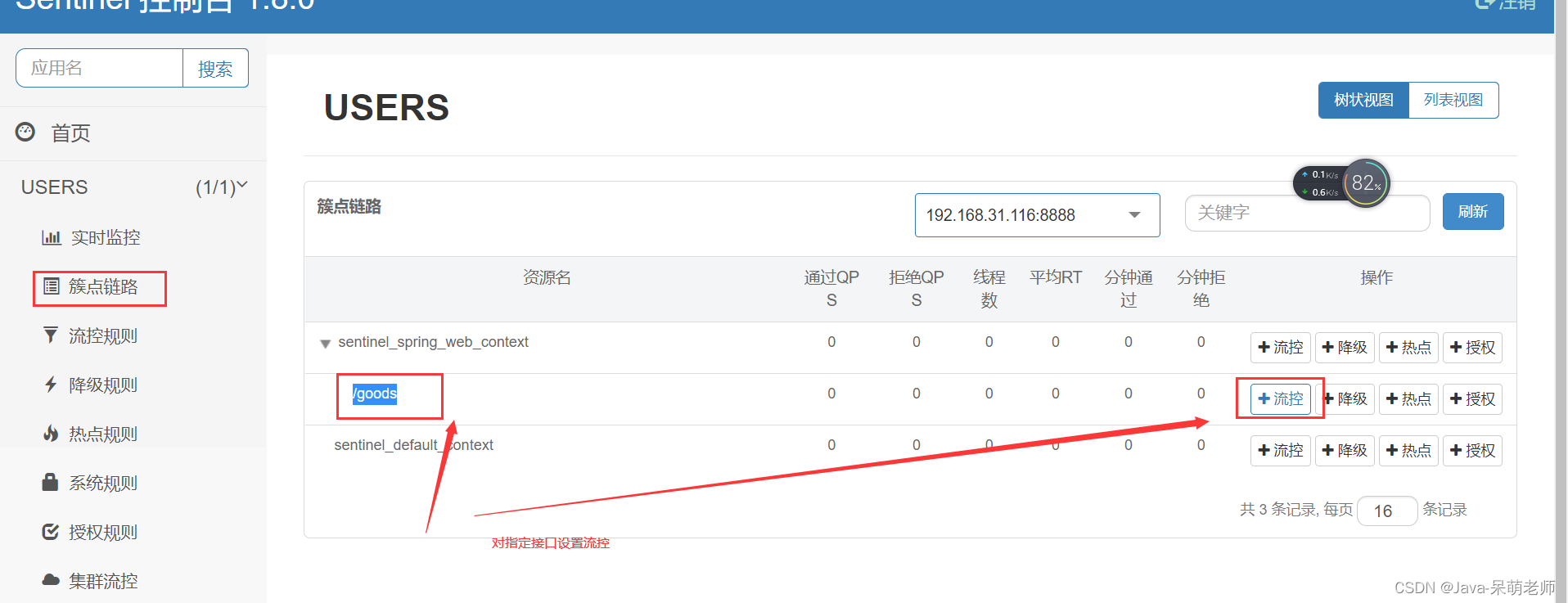
Task: Click the 关键字 keyword input
Action: [1307, 213]
